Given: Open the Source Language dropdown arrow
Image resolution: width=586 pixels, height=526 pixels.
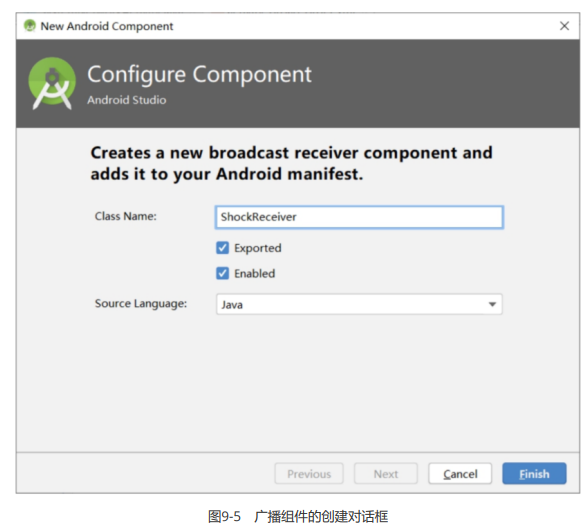Looking at the screenshot, I should click(492, 304).
